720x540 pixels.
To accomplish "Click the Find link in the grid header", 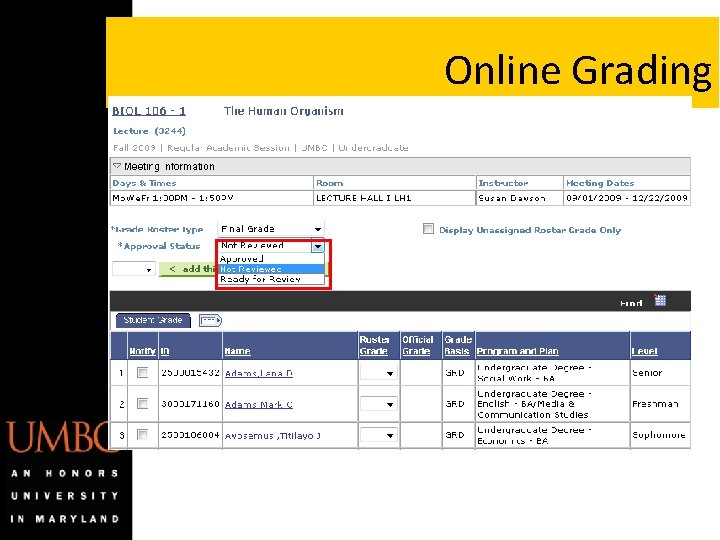I will coord(631,303).
